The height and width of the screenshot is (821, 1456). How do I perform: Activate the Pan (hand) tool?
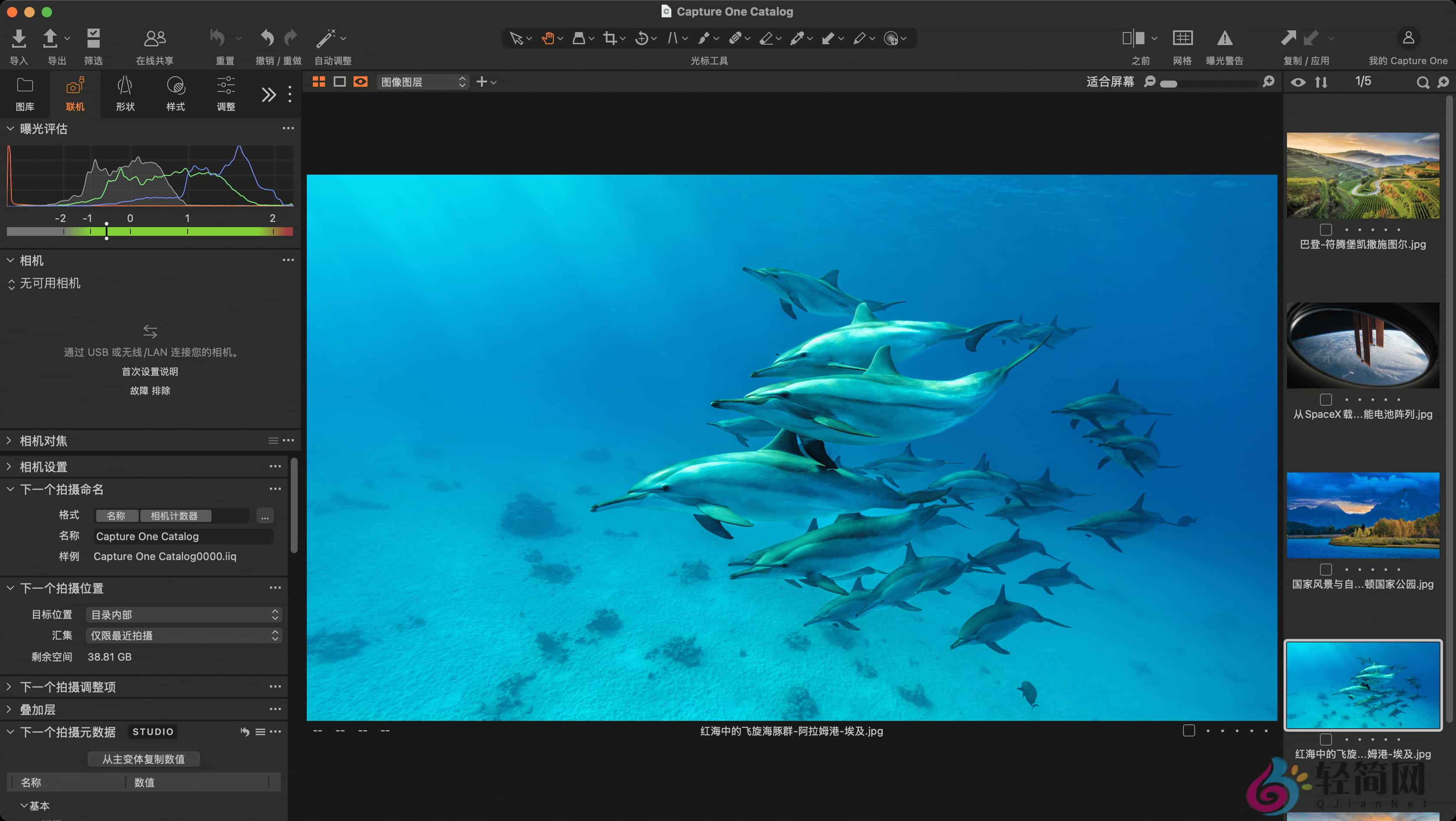click(x=548, y=39)
